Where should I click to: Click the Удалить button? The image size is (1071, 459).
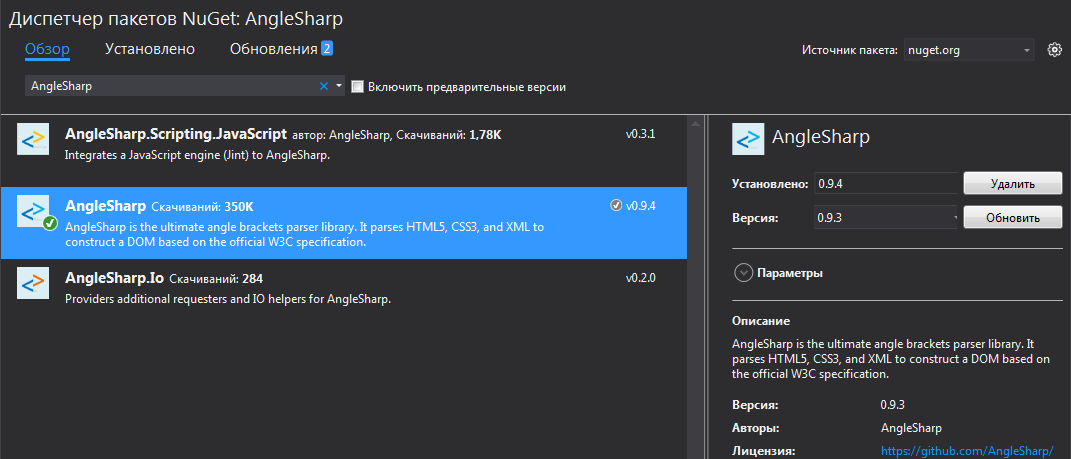tap(1013, 184)
